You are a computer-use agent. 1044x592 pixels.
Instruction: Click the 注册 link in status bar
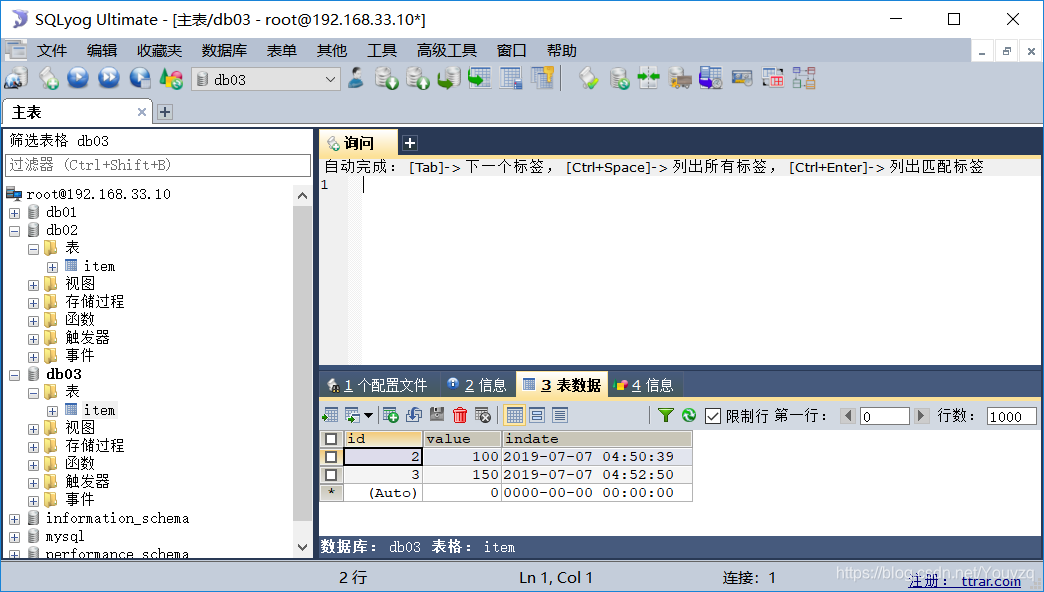point(927,581)
